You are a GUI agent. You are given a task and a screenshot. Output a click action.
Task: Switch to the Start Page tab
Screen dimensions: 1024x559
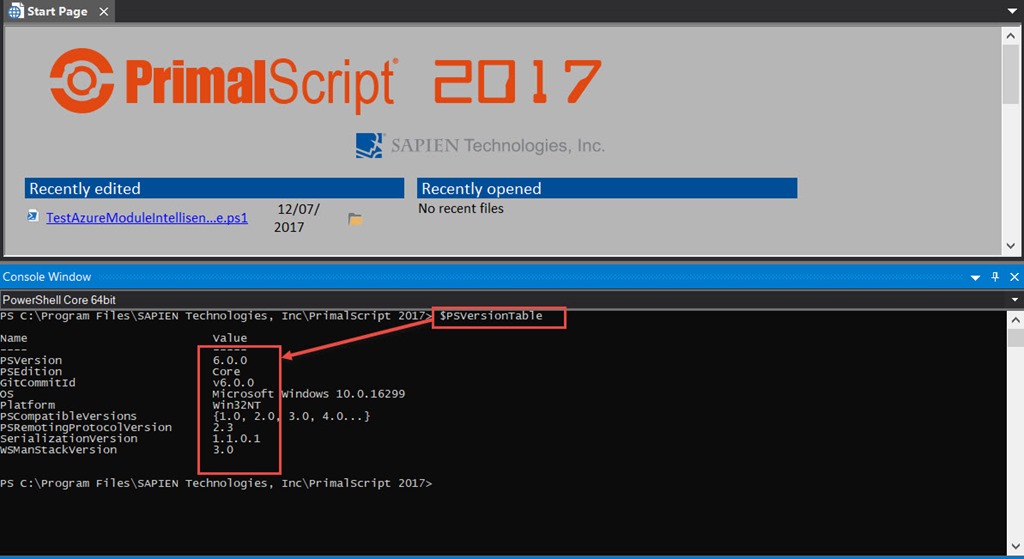coord(57,11)
